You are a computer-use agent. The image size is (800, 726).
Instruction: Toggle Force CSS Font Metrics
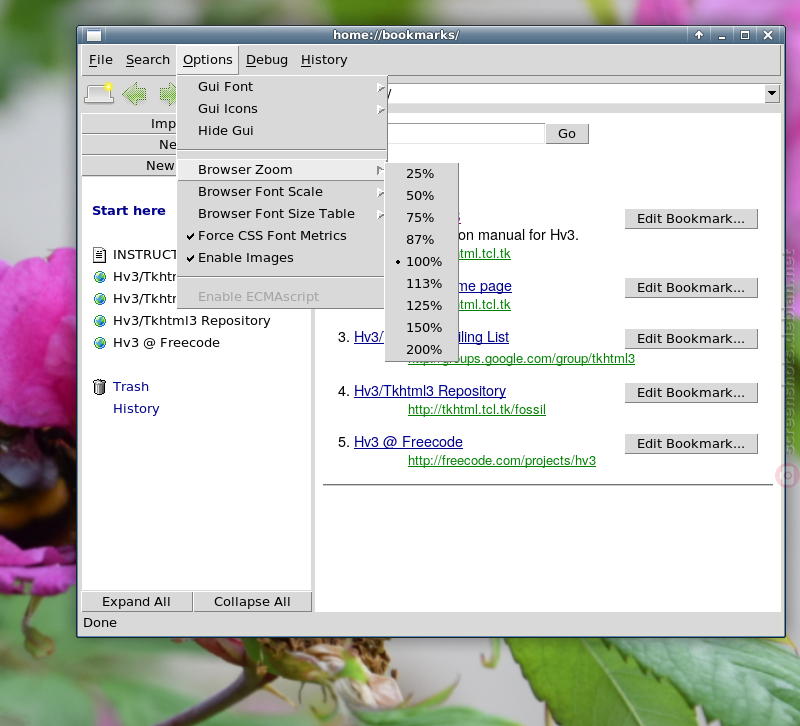[x=281, y=236]
